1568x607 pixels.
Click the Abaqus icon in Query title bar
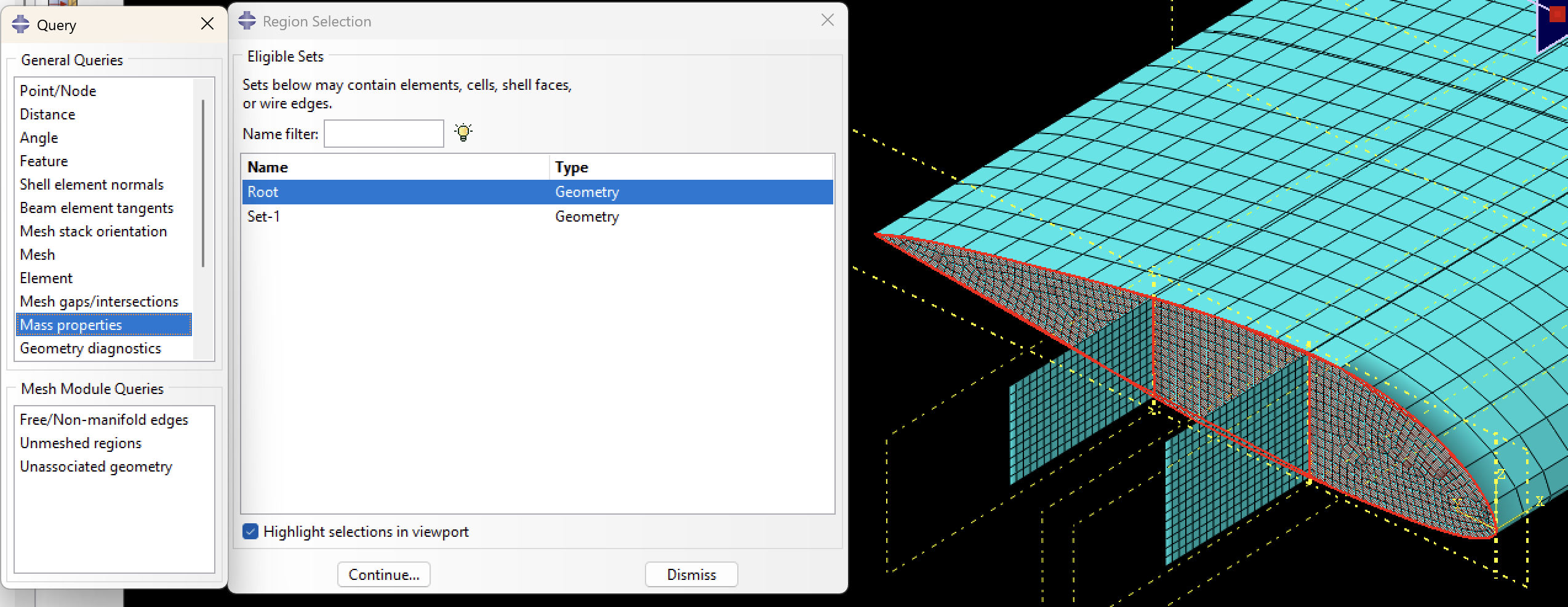21,24
